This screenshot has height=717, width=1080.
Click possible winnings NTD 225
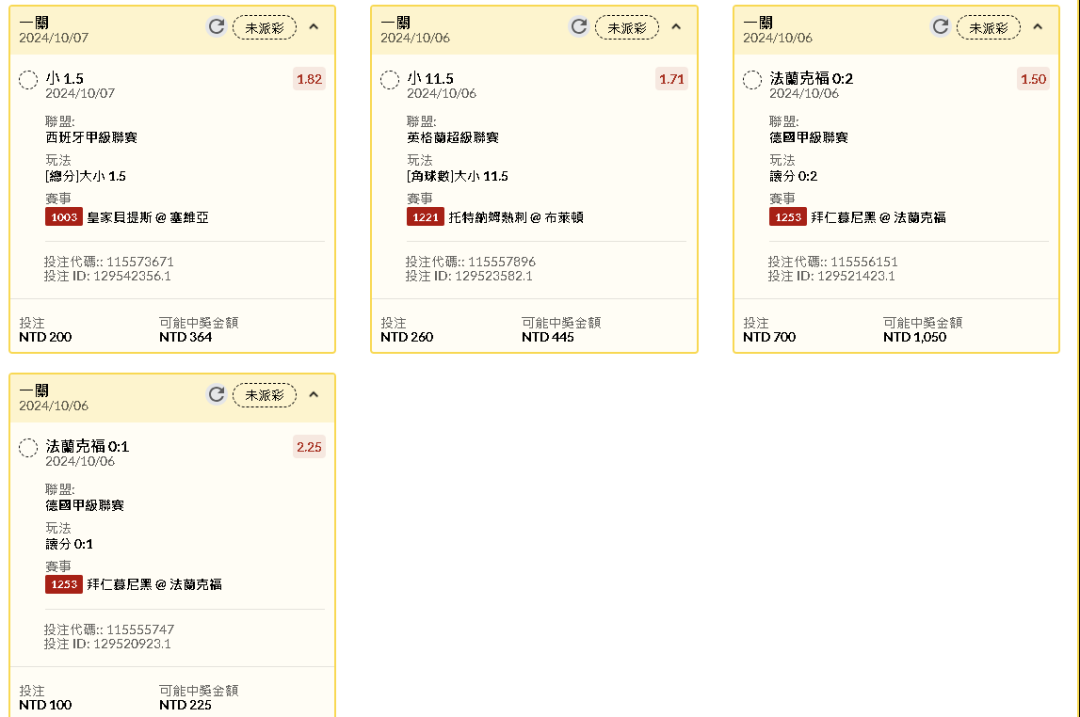pos(185,705)
